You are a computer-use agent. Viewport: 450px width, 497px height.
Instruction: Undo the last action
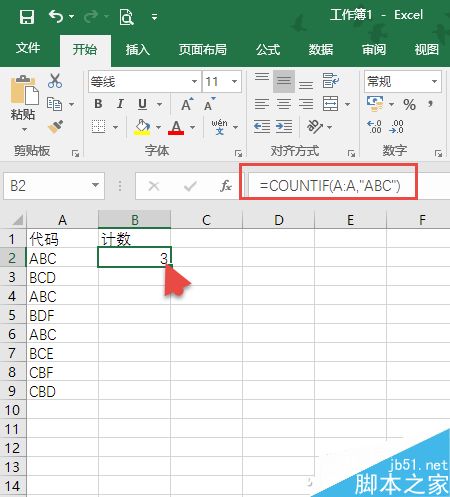56,16
